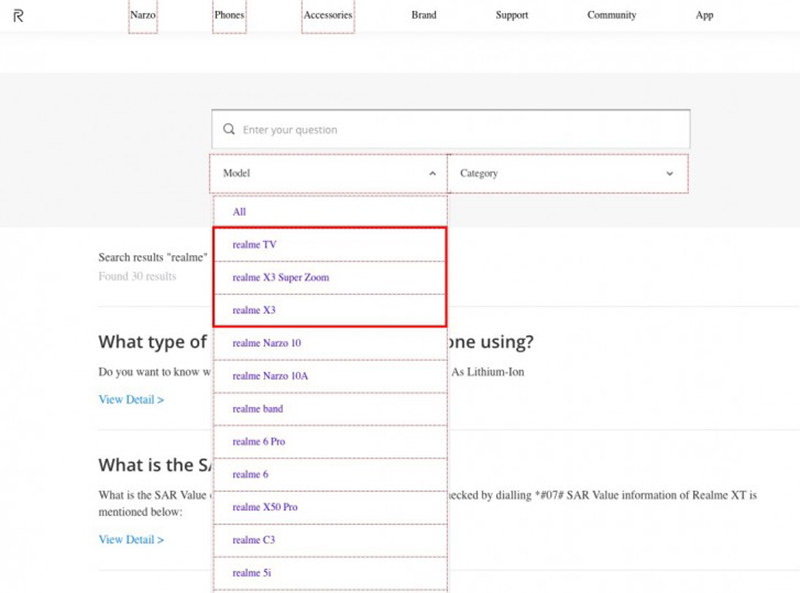The image size is (800, 593).
Task: Go to the Brand page
Action: [423, 16]
